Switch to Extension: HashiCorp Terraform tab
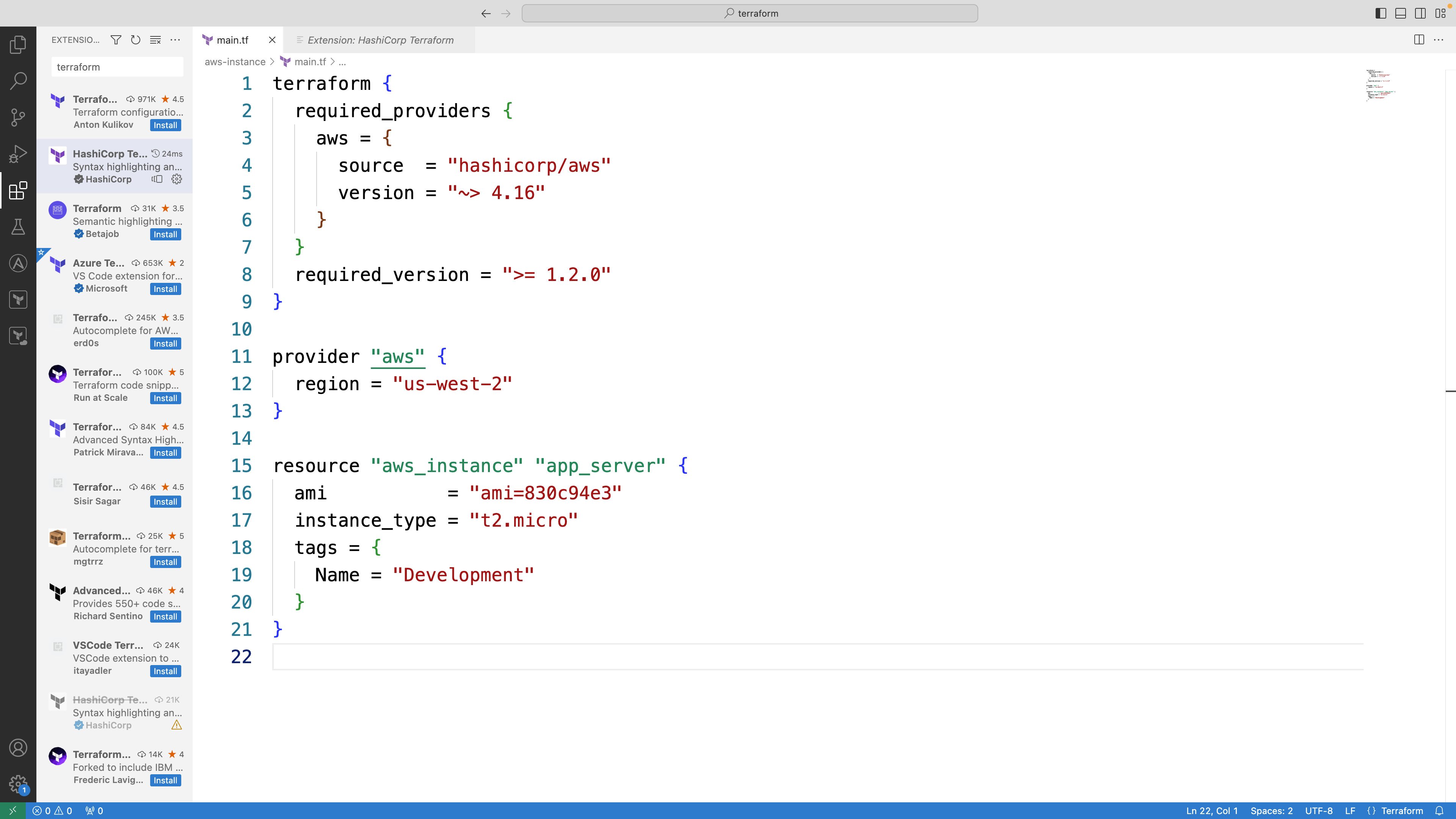The height and width of the screenshot is (819, 1456). [x=380, y=40]
